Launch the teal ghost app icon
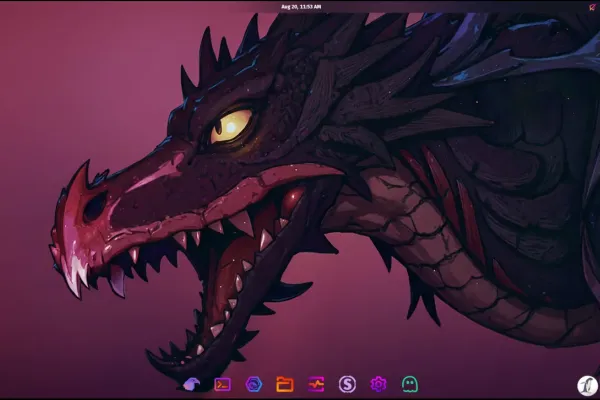This screenshot has height=400, width=600. coord(409,384)
